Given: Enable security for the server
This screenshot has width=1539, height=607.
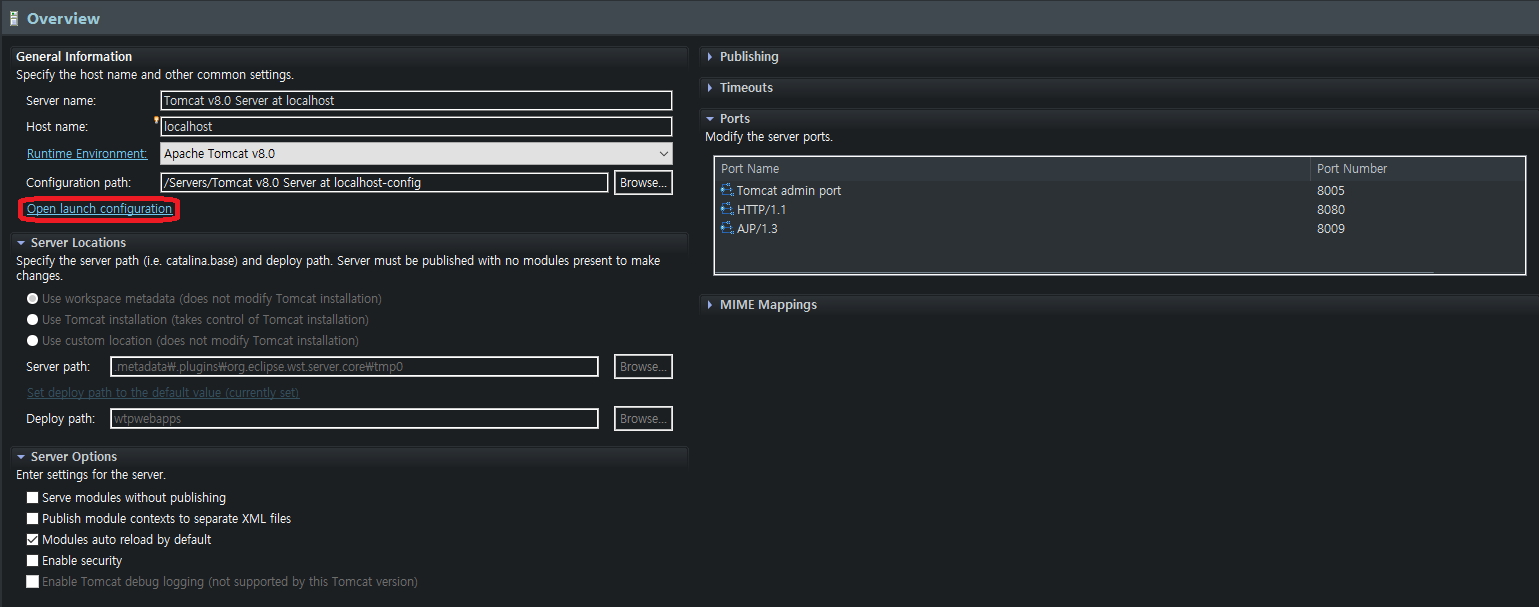Looking at the screenshot, I should [x=32, y=560].
